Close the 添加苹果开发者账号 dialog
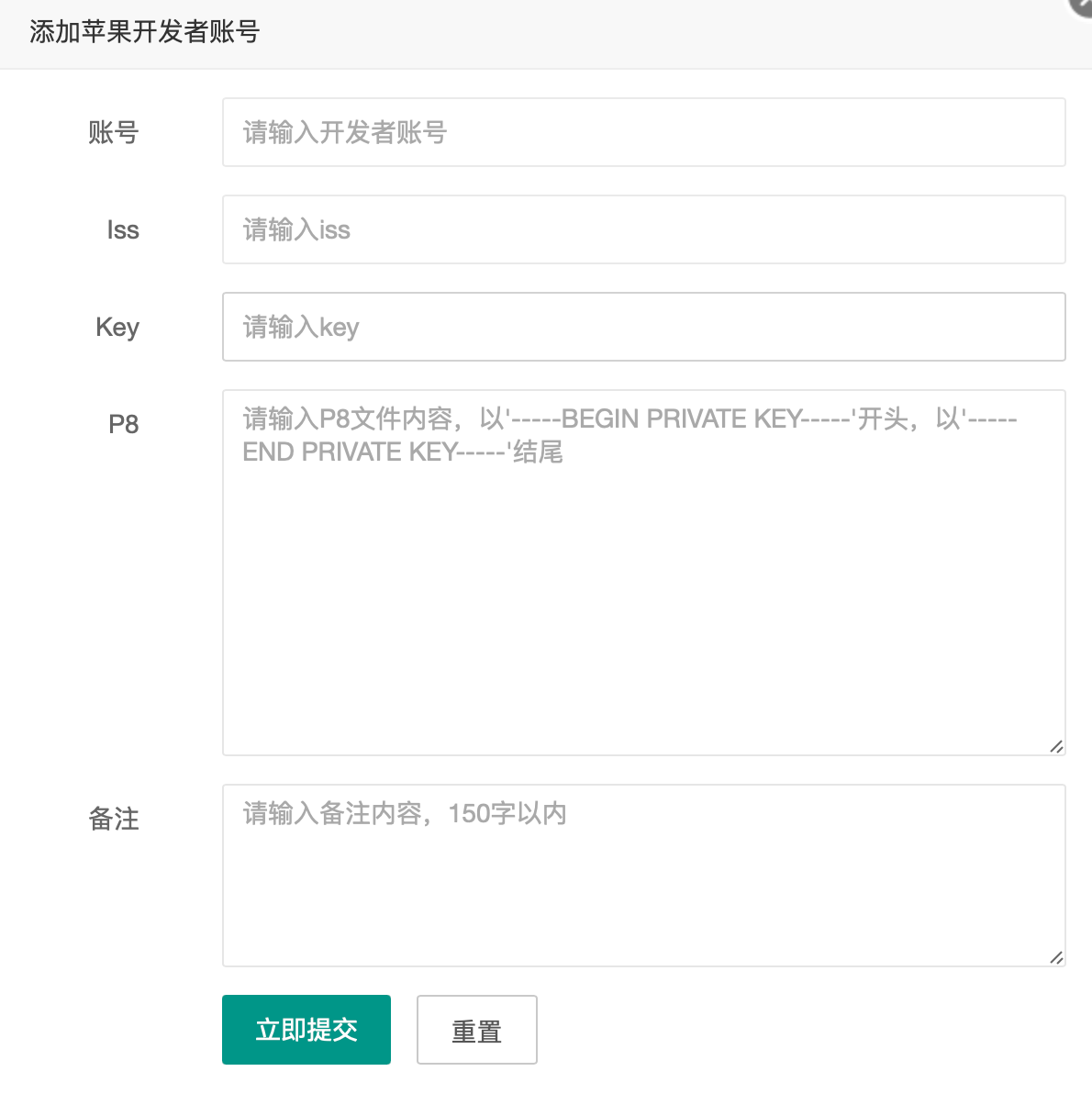The height and width of the screenshot is (1116, 1092). (x=1083, y=6)
